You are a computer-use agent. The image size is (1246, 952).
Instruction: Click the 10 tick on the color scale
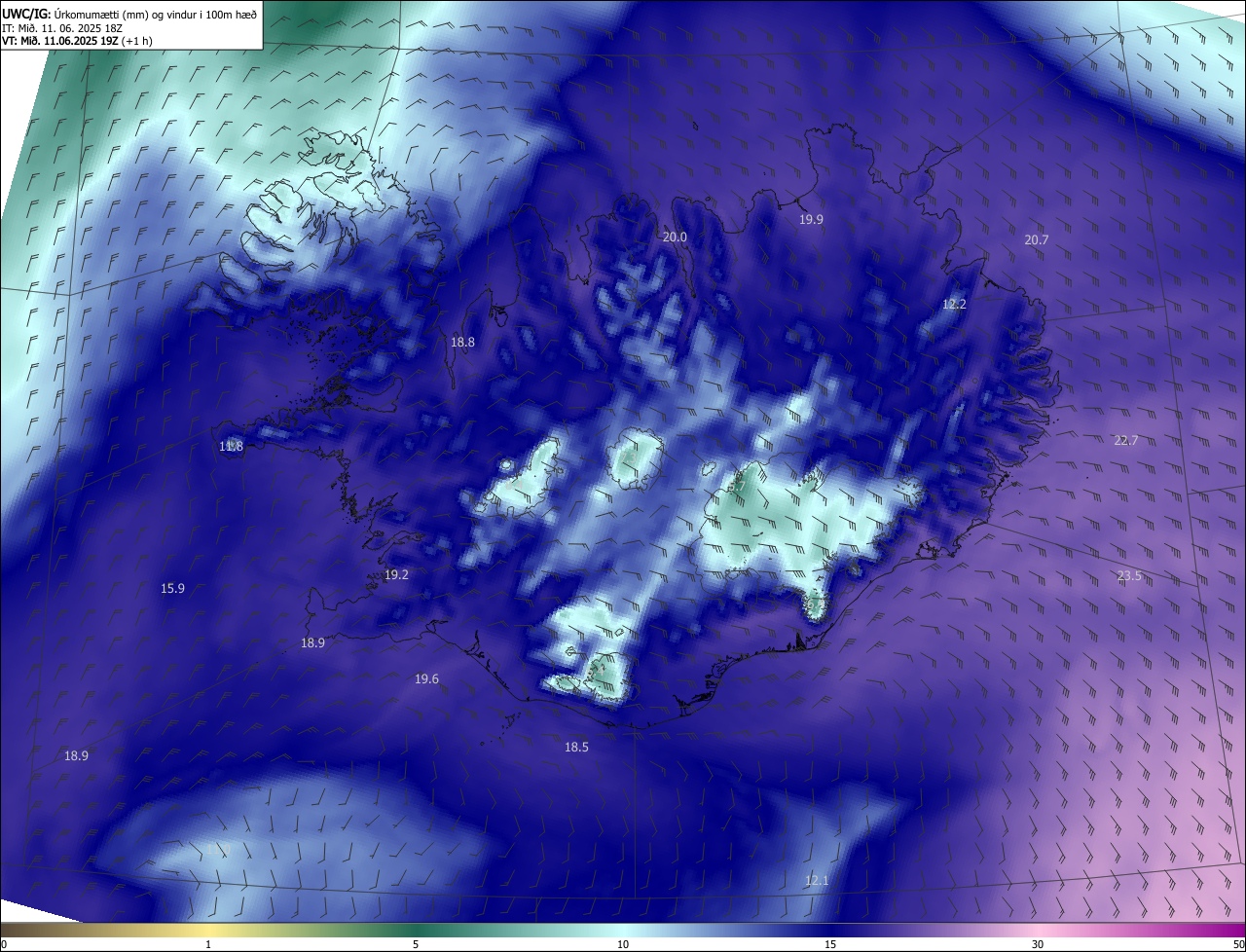point(623,944)
